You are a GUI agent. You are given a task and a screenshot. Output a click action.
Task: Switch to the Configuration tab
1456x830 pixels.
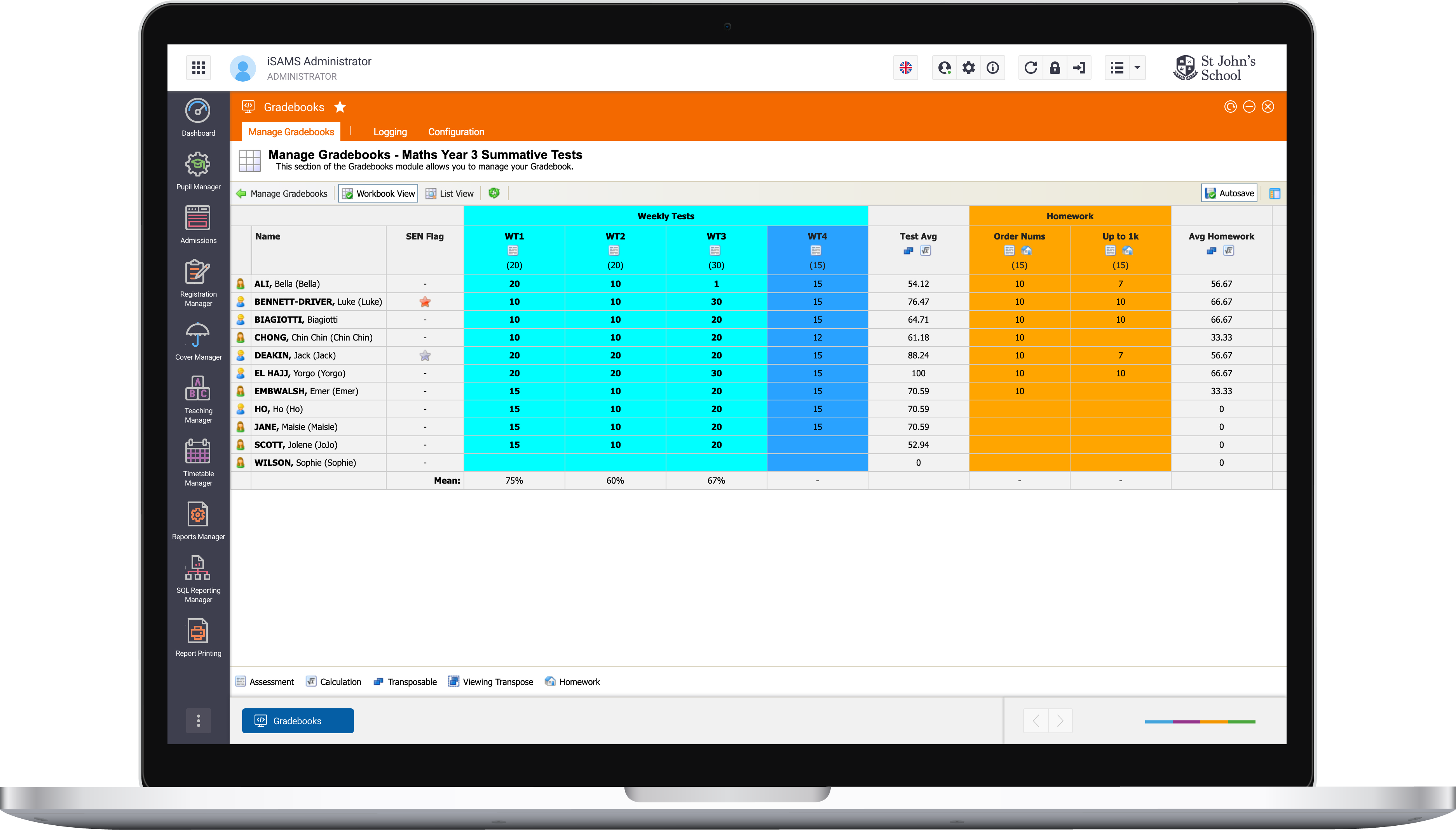[x=456, y=132]
